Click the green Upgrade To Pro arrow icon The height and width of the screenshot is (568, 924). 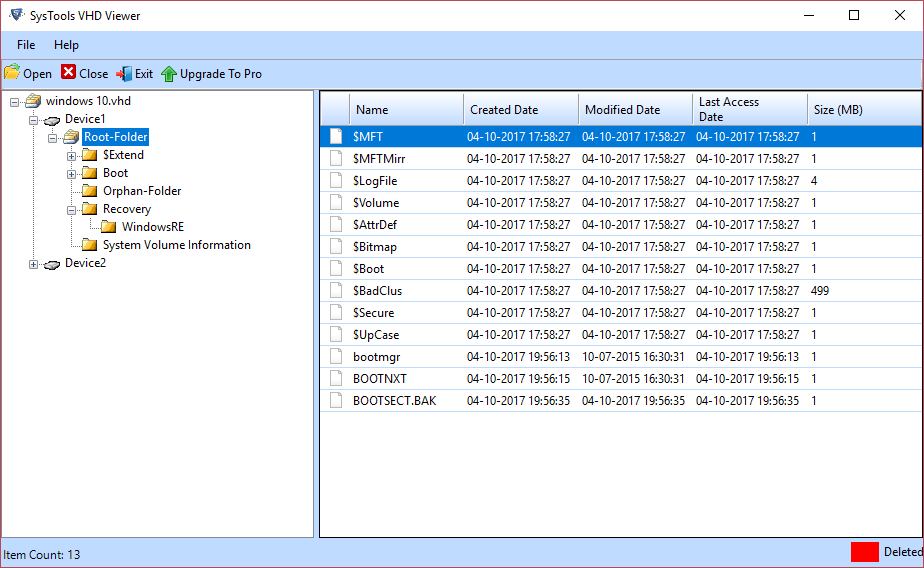click(x=169, y=74)
